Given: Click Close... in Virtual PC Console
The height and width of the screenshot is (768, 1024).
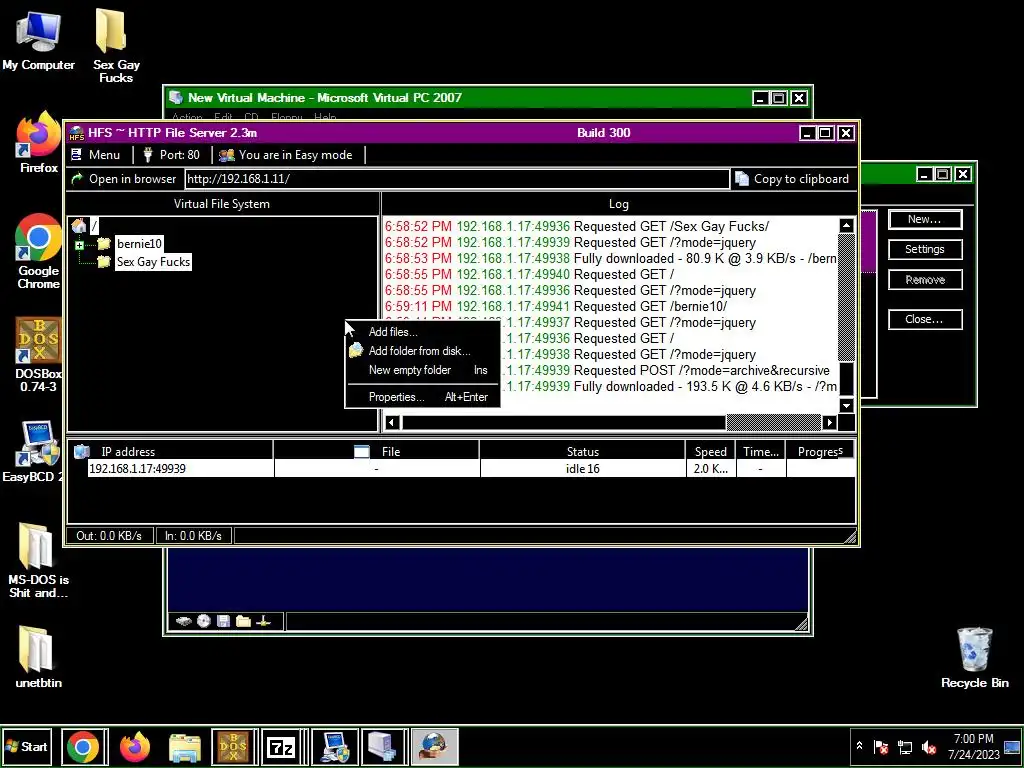Looking at the screenshot, I should tap(925, 319).
